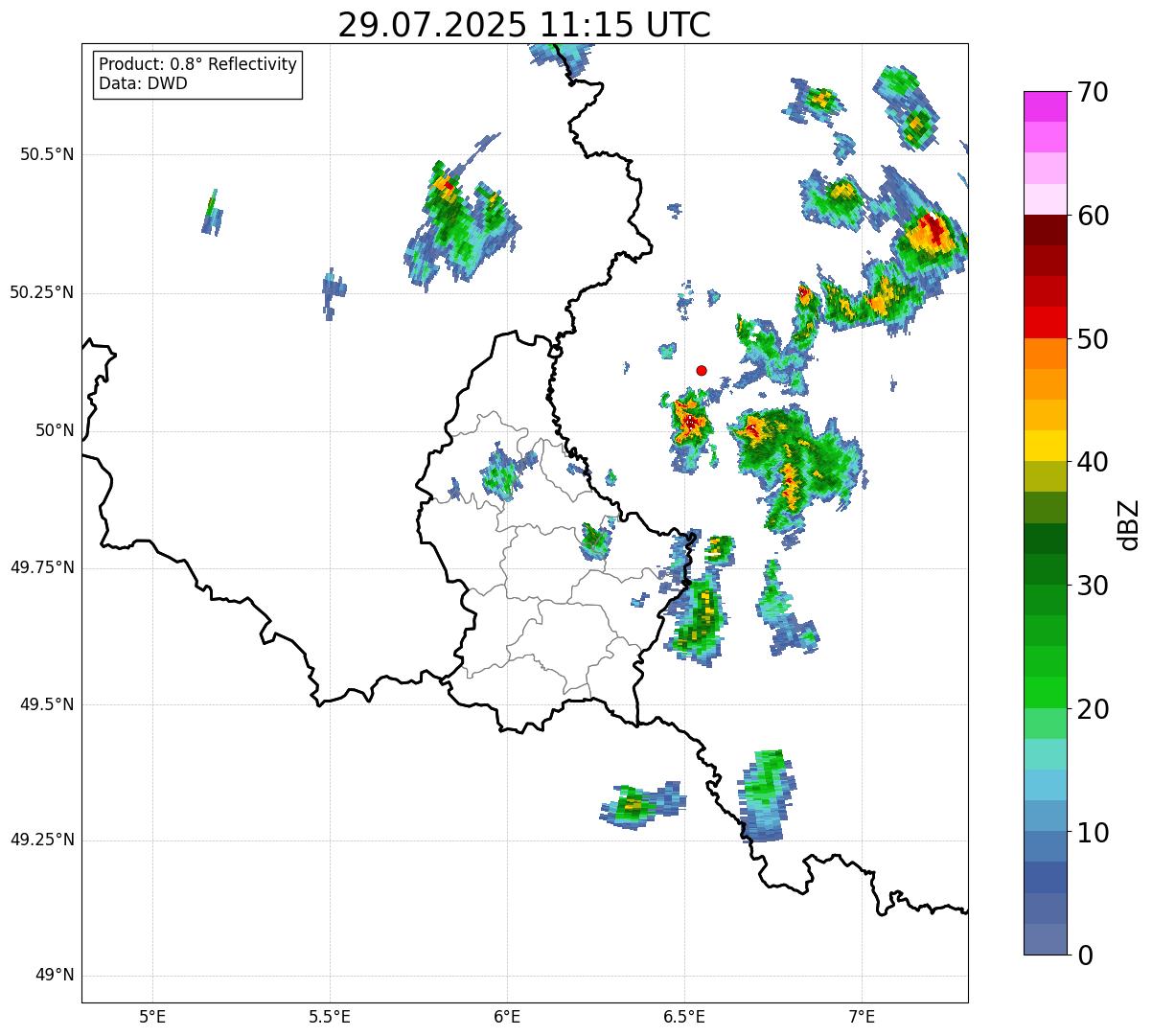Click the magenta top colorbar segment
Image resolution: width=1152 pixels, height=1036 pixels.
pyautogui.click(x=1045, y=106)
